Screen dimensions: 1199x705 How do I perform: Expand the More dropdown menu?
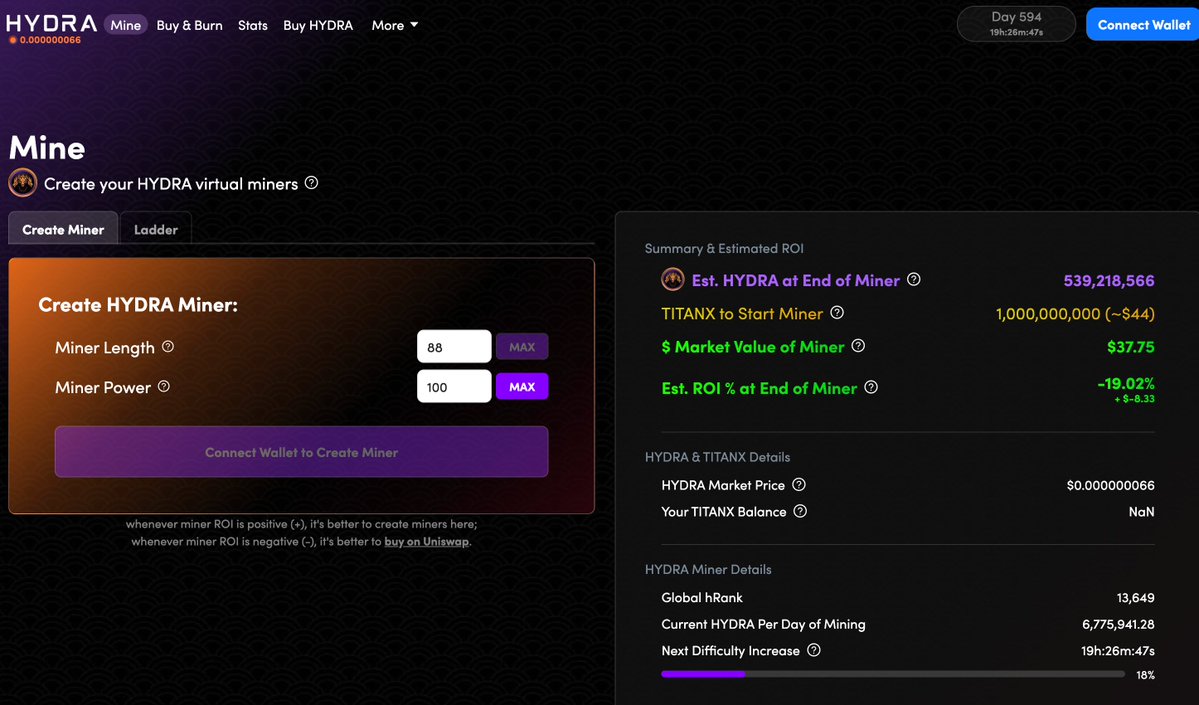click(x=395, y=25)
